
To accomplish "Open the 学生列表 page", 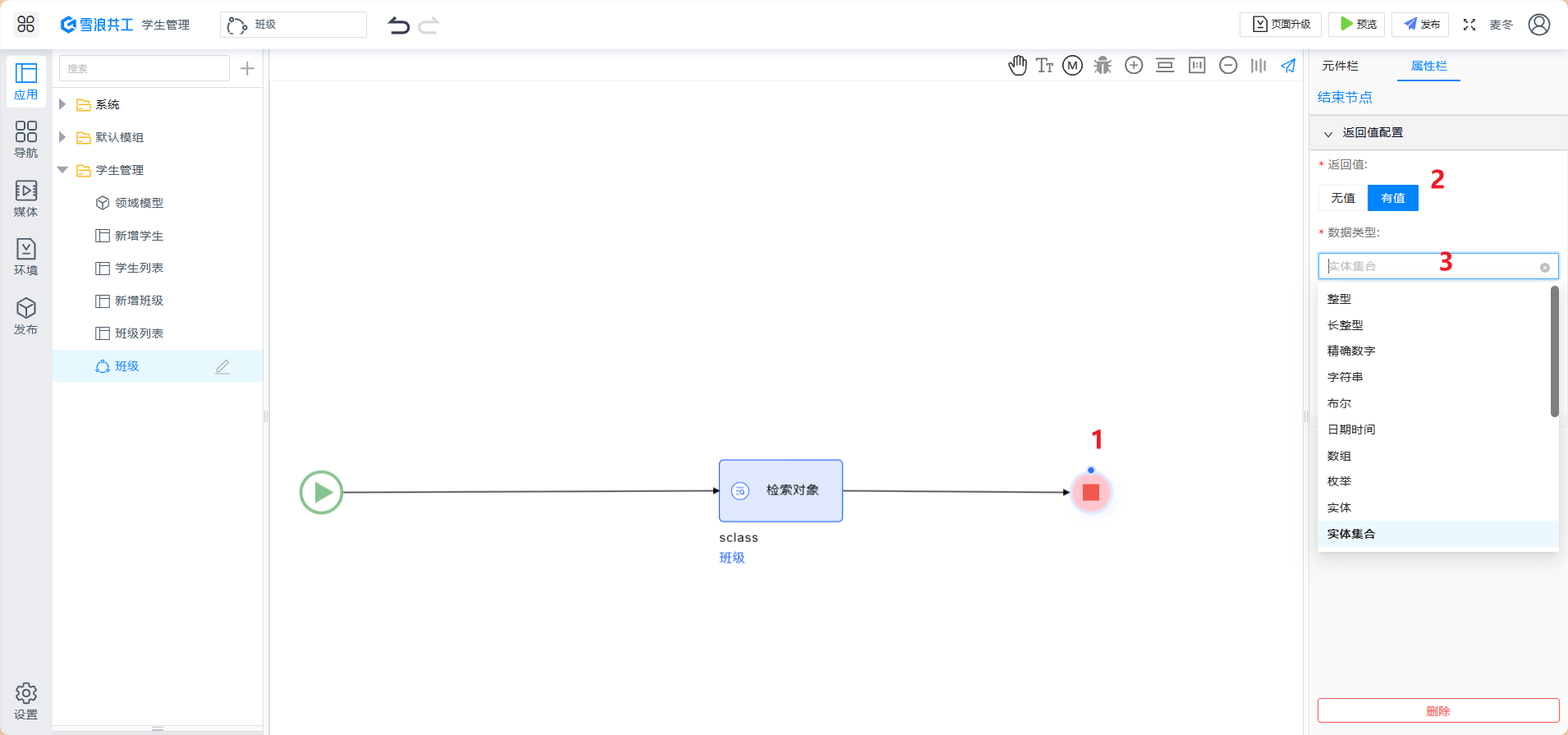I will pos(139,268).
